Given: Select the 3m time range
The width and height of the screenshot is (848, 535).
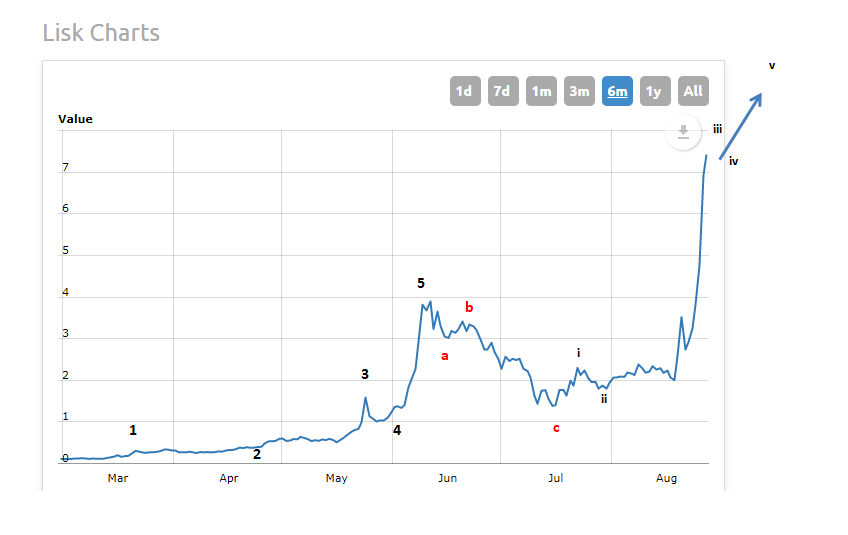Looking at the screenshot, I should click(x=579, y=91).
